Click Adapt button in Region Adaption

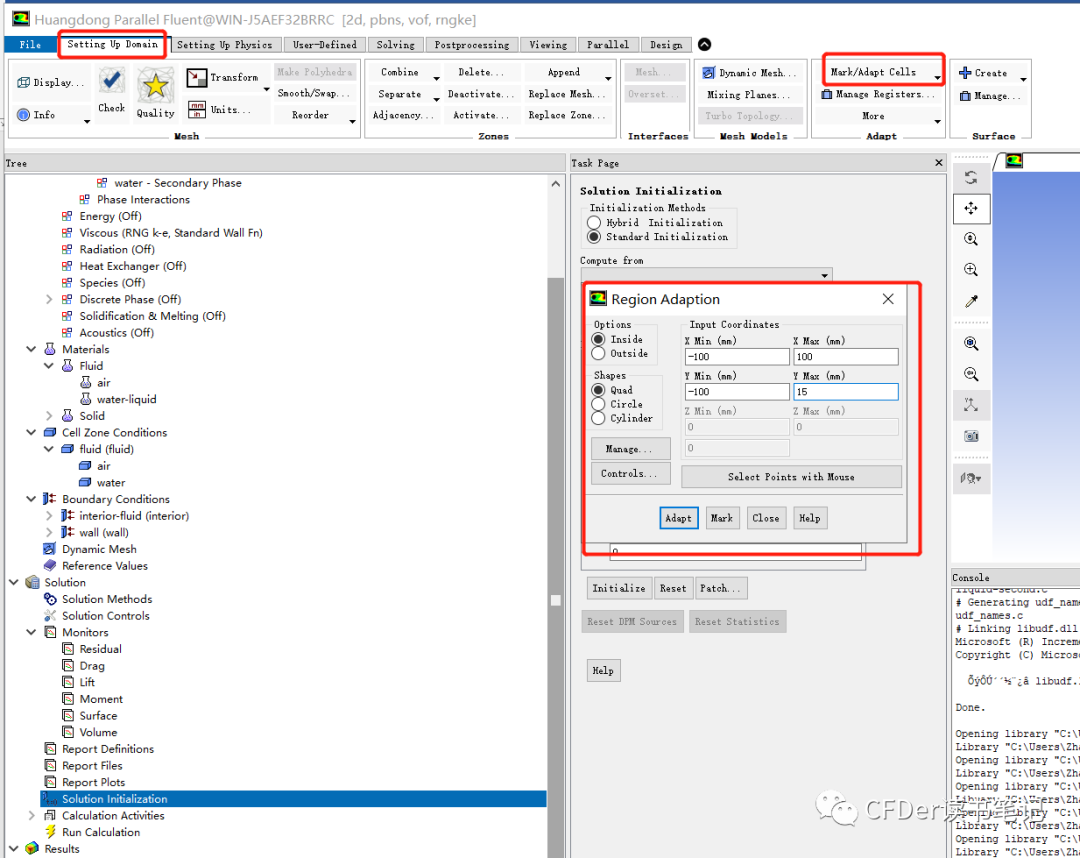click(x=678, y=519)
